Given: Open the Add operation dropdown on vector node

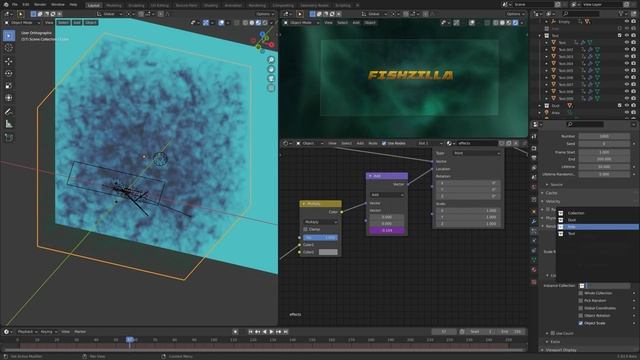Looking at the screenshot, I should (387, 195).
